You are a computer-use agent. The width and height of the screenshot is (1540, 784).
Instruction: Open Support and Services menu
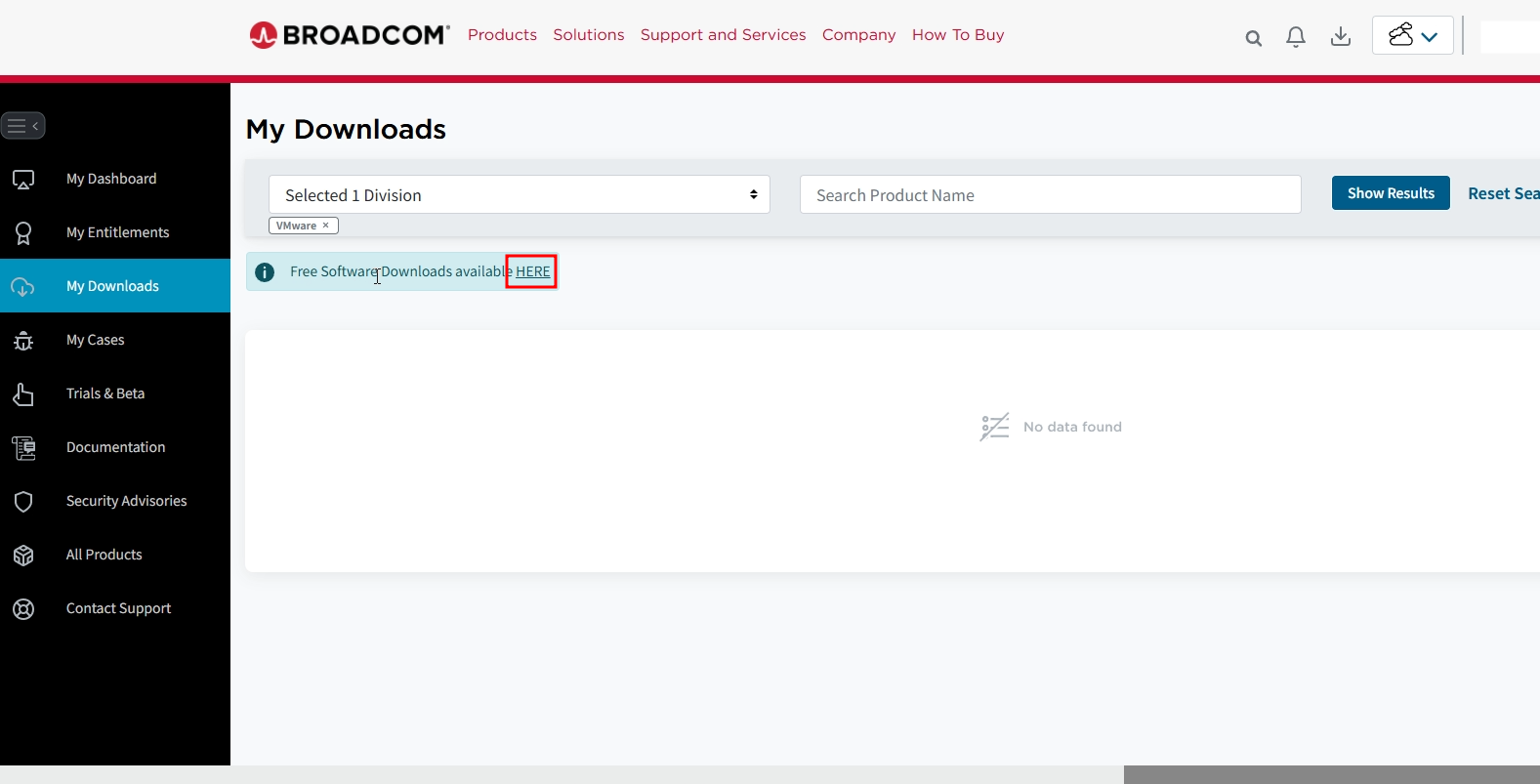tap(724, 35)
